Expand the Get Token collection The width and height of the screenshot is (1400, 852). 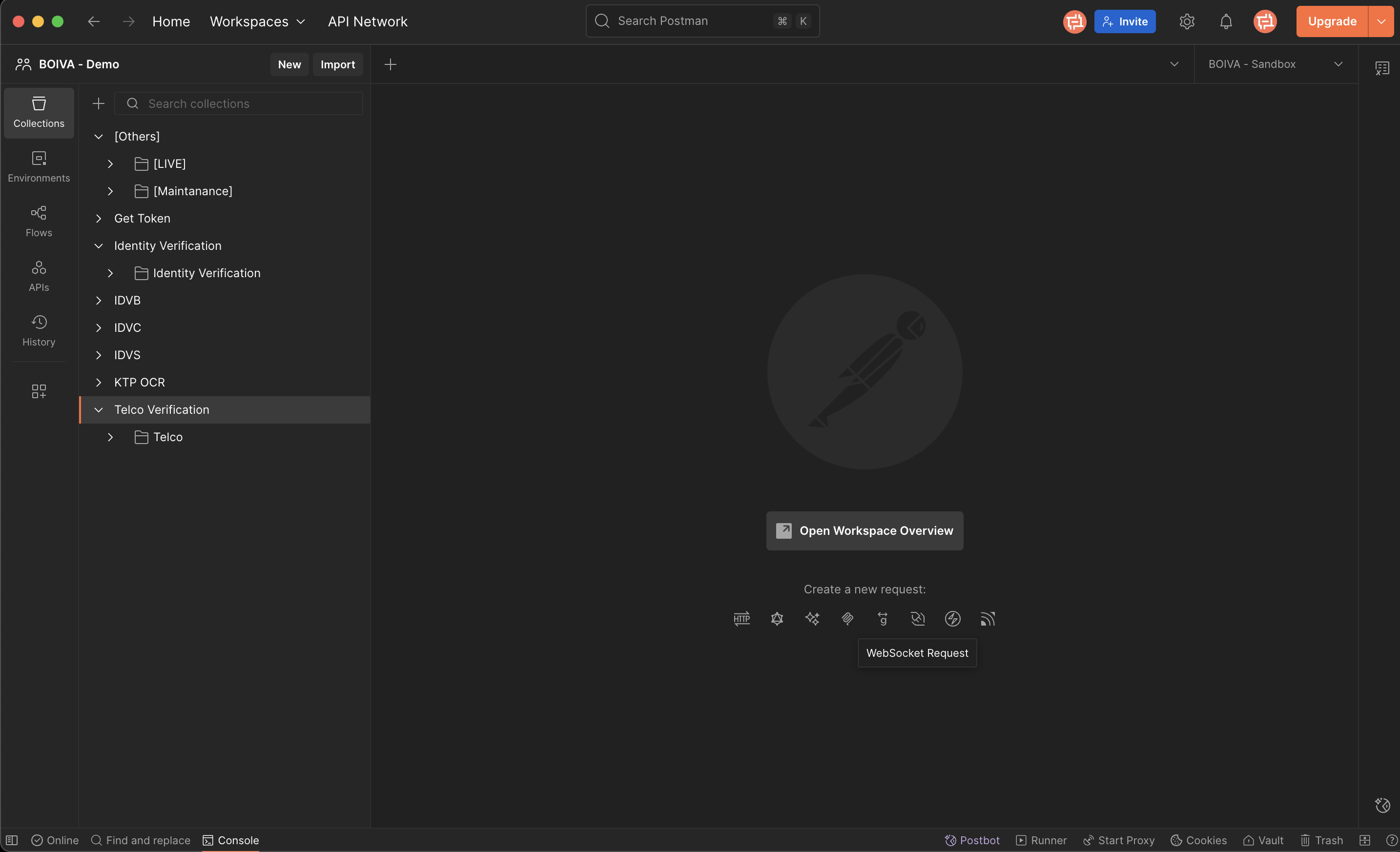click(98, 219)
